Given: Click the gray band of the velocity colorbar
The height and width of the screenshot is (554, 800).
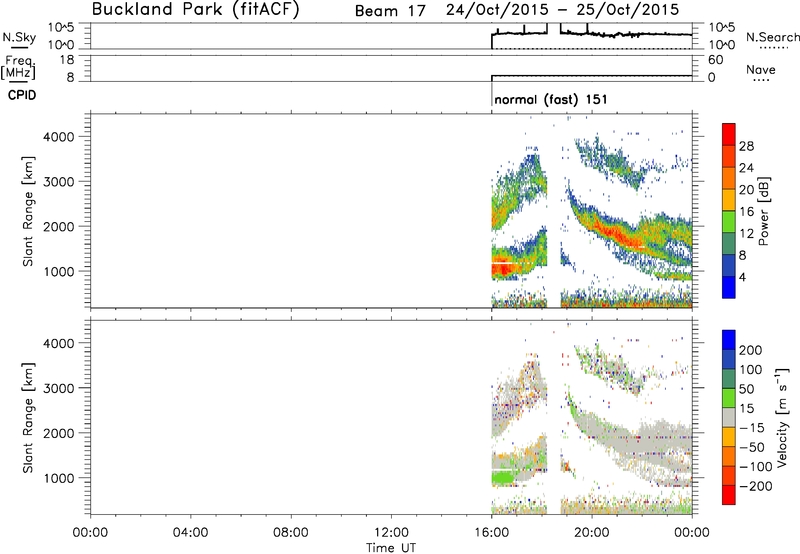Looking at the screenshot, I should pyautogui.click(x=729, y=418).
